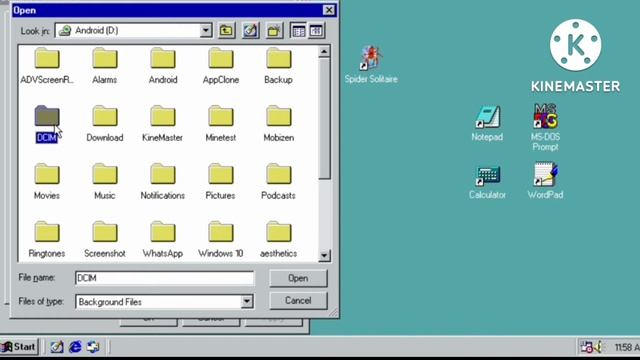Open the ADVScreenR folder

[47, 66]
